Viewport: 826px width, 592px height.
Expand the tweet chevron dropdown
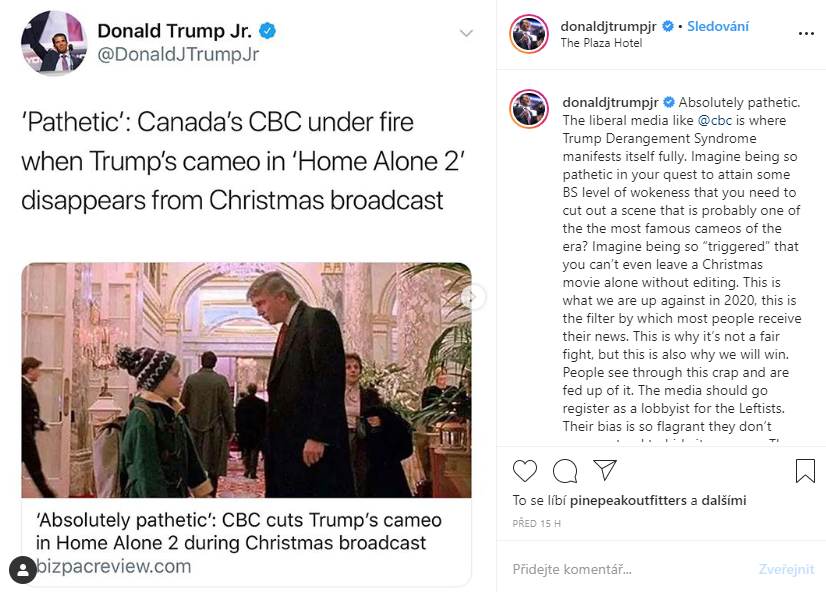465,34
